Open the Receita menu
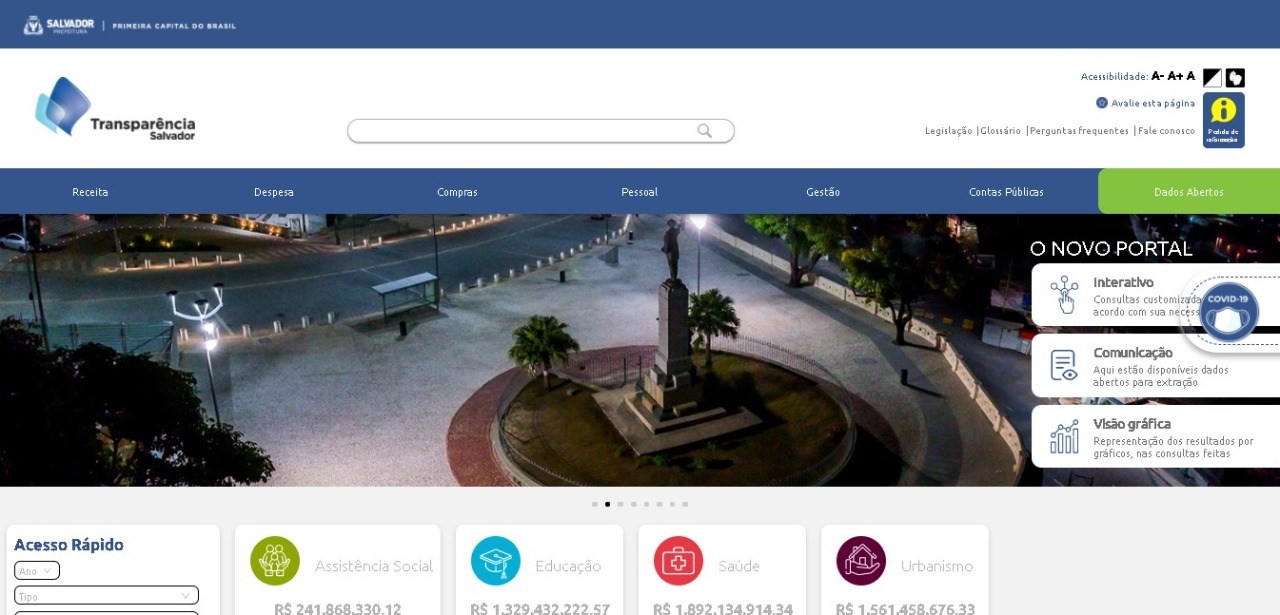Screen dimensions: 1280x615 click(90, 192)
